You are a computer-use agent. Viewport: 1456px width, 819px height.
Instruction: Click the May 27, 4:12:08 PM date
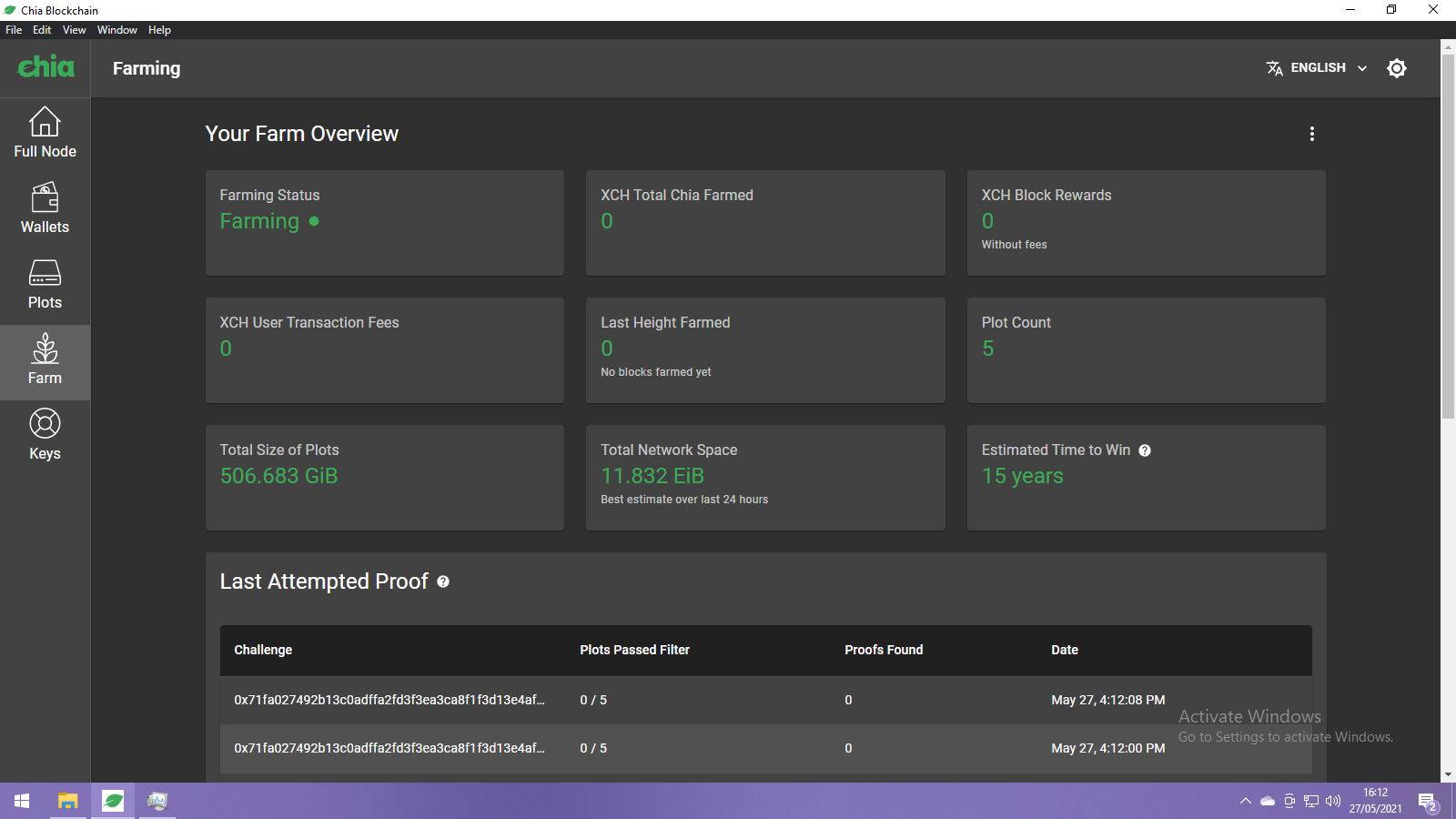1107,700
